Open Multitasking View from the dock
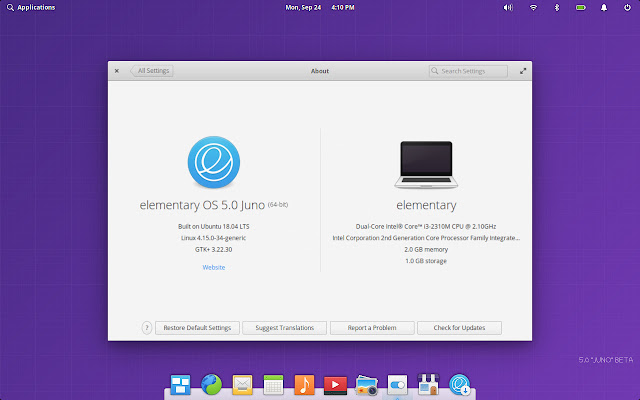Screen dimensions: 640x400 pyautogui.click(x=180, y=384)
